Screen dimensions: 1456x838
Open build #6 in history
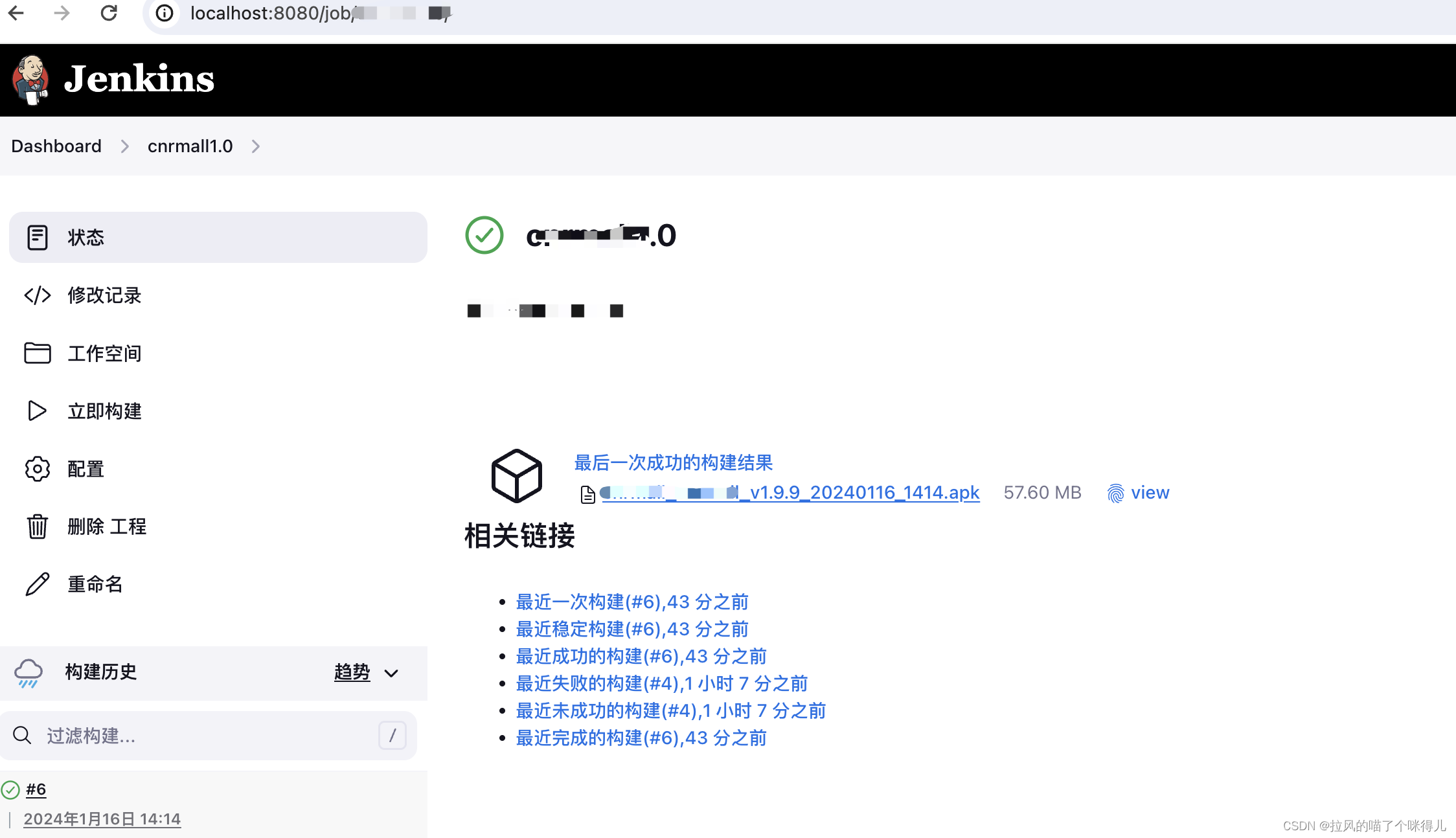click(36, 789)
